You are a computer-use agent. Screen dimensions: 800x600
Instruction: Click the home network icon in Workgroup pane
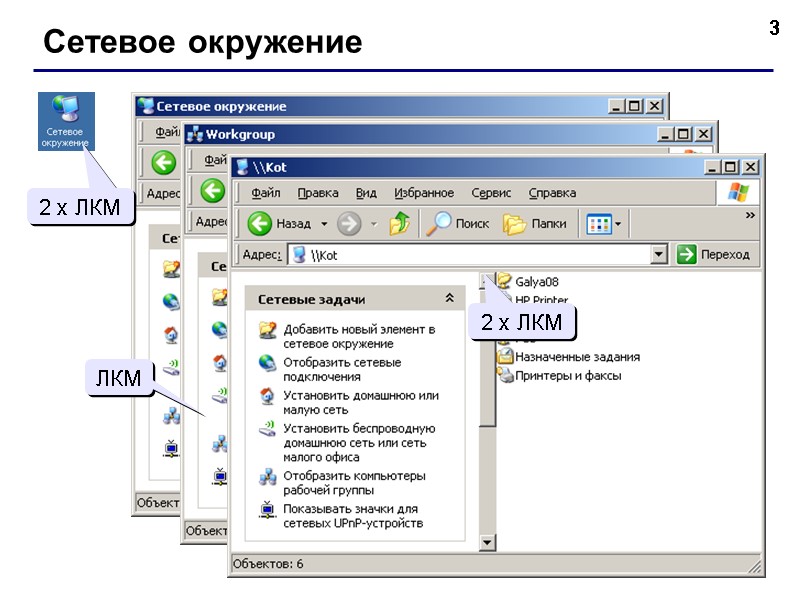[x=220, y=362]
